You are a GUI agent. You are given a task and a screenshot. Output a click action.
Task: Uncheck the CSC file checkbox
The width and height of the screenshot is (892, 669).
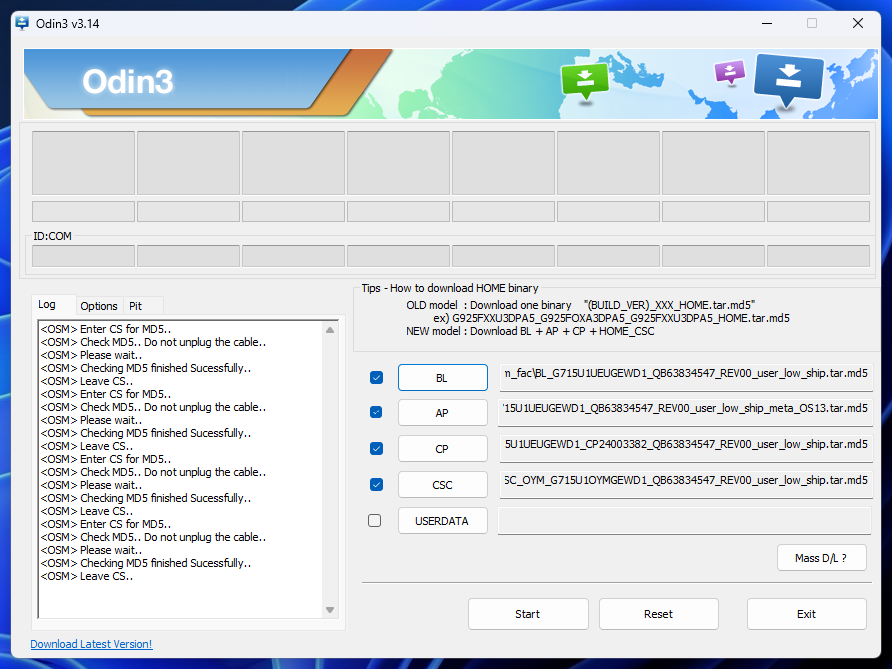tap(376, 484)
